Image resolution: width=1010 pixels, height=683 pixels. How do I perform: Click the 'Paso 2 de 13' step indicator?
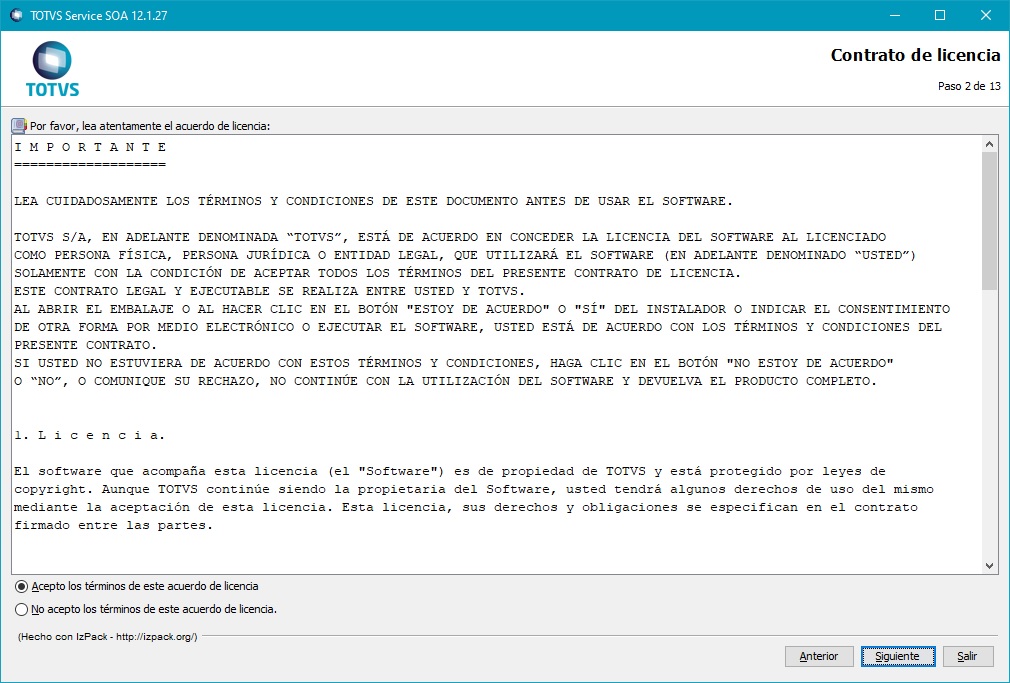pyautogui.click(x=969, y=86)
